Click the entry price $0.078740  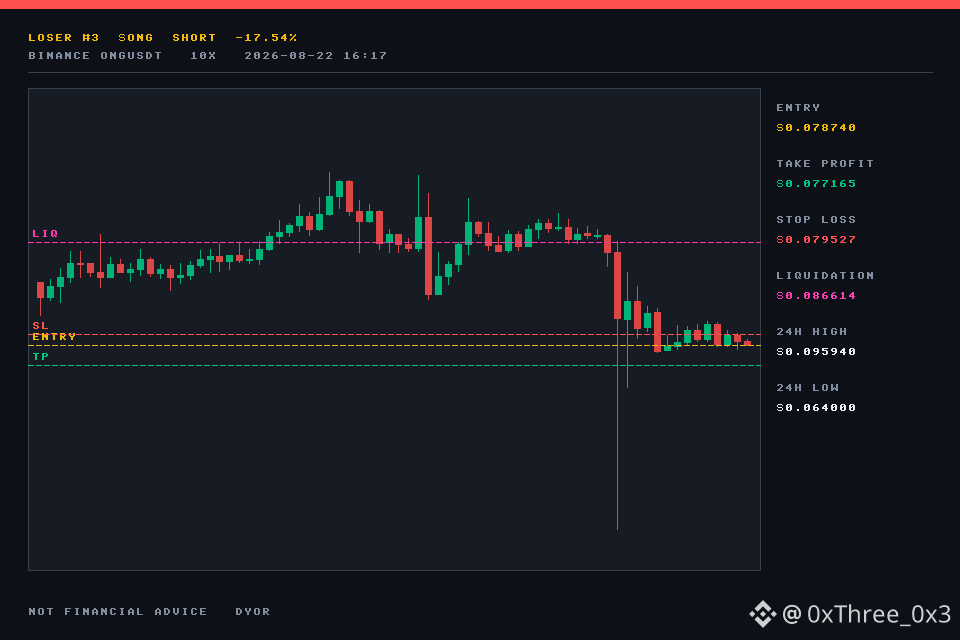pos(816,128)
